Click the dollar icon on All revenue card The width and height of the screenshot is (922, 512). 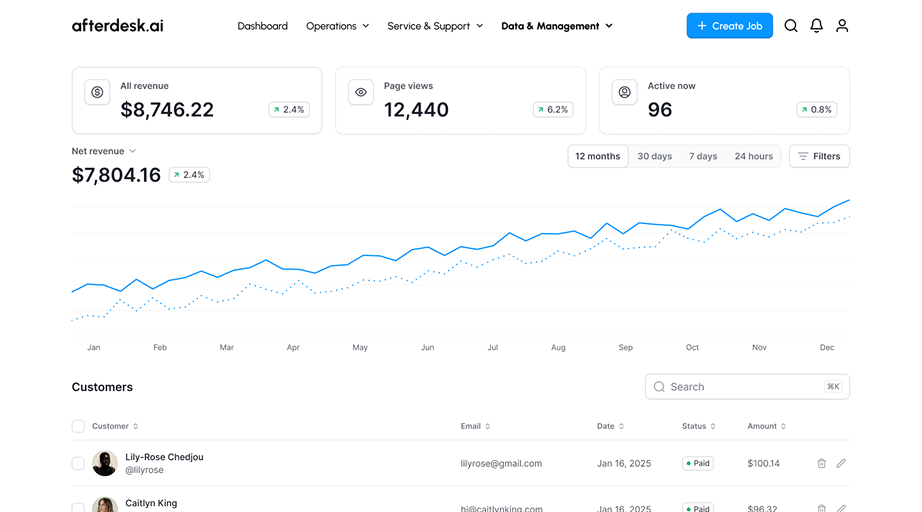pos(97,92)
